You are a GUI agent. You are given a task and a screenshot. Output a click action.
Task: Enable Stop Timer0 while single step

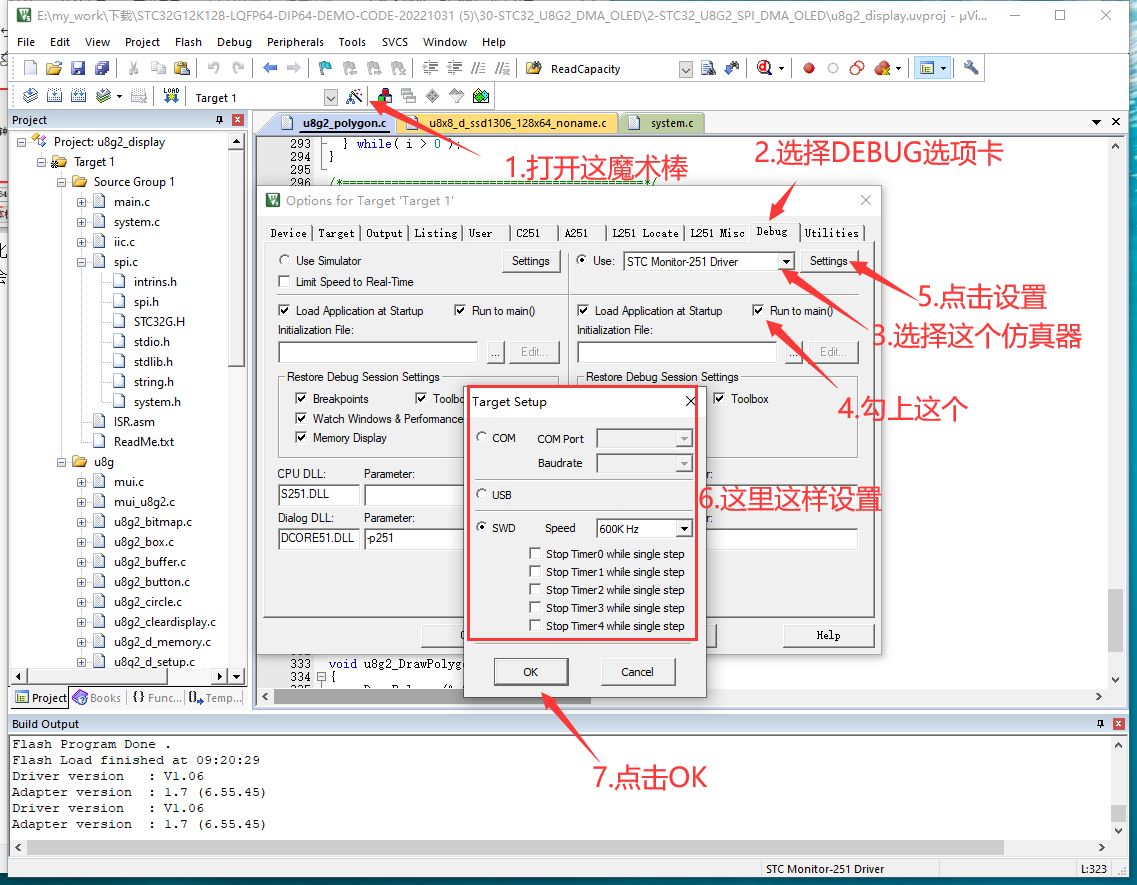536,554
